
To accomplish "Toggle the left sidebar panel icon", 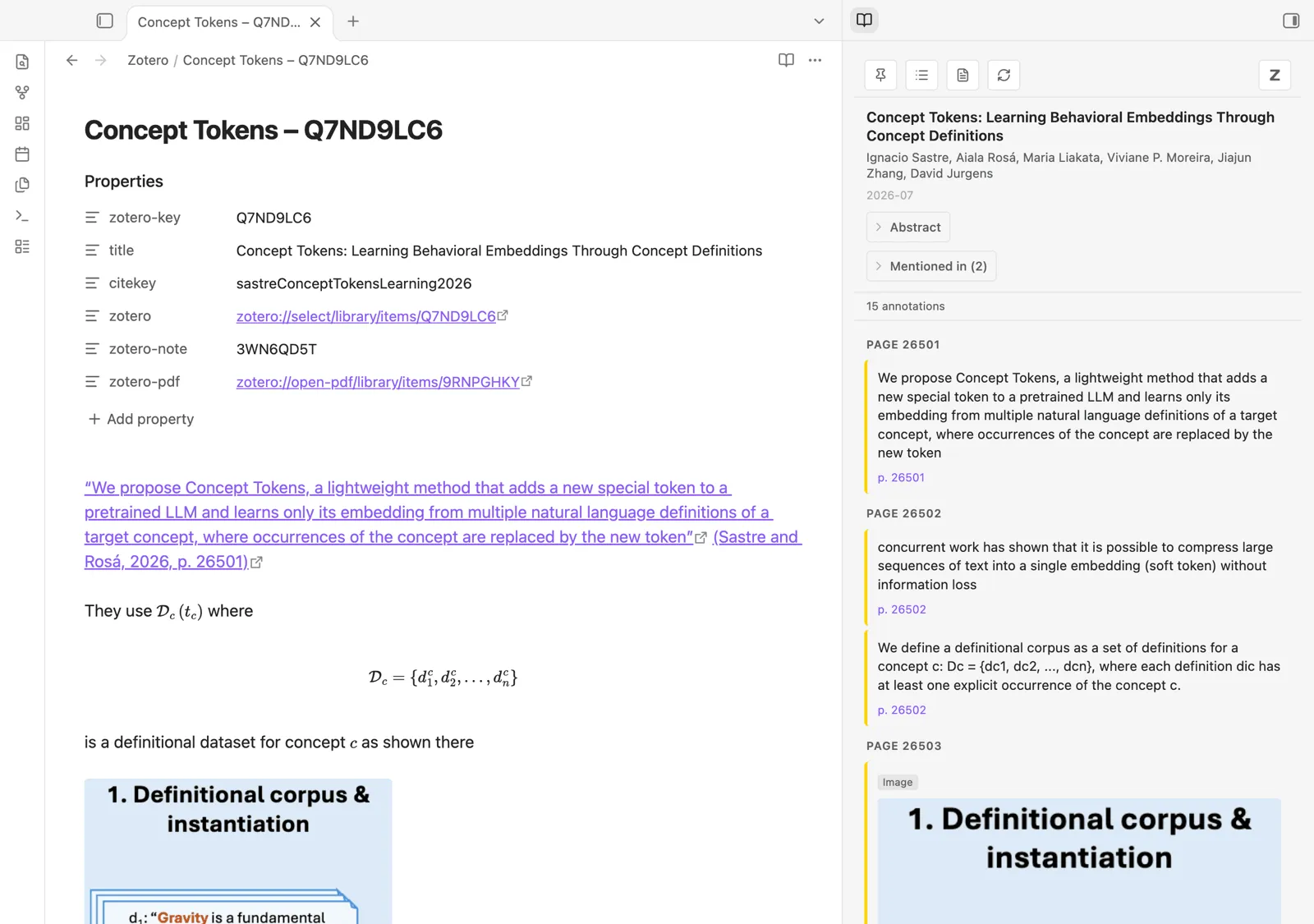I will pyautogui.click(x=104, y=21).
